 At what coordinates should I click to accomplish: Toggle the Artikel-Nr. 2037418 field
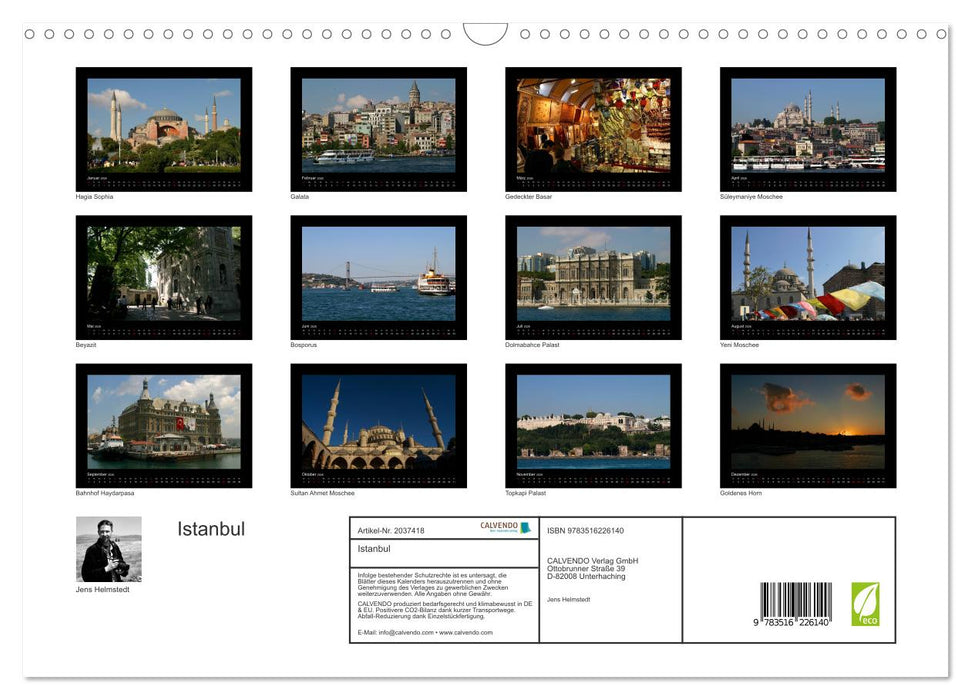click(391, 530)
